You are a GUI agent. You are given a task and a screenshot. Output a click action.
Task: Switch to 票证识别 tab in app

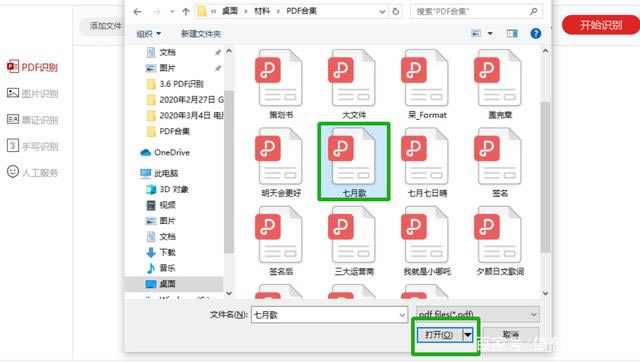click(33, 120)
